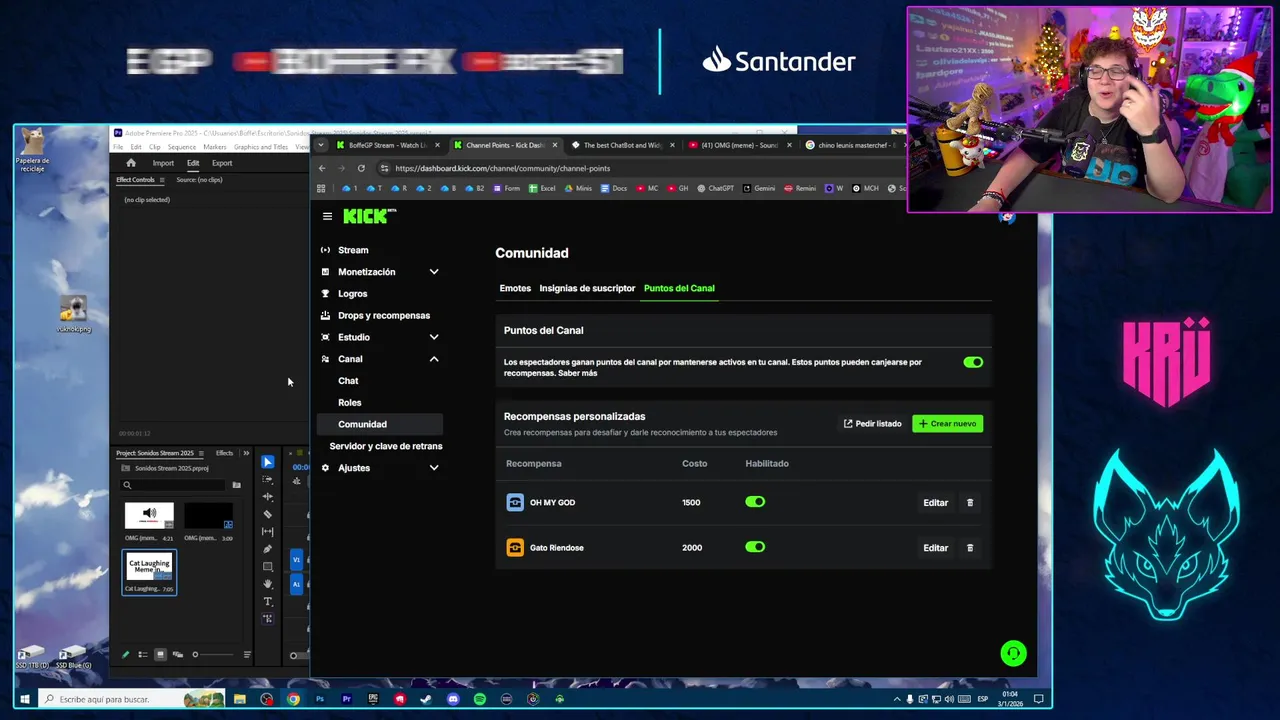Viewport: 1280px width, 720px height.
Task: Click the OH MY GOD reward icon
Action: 515,502
